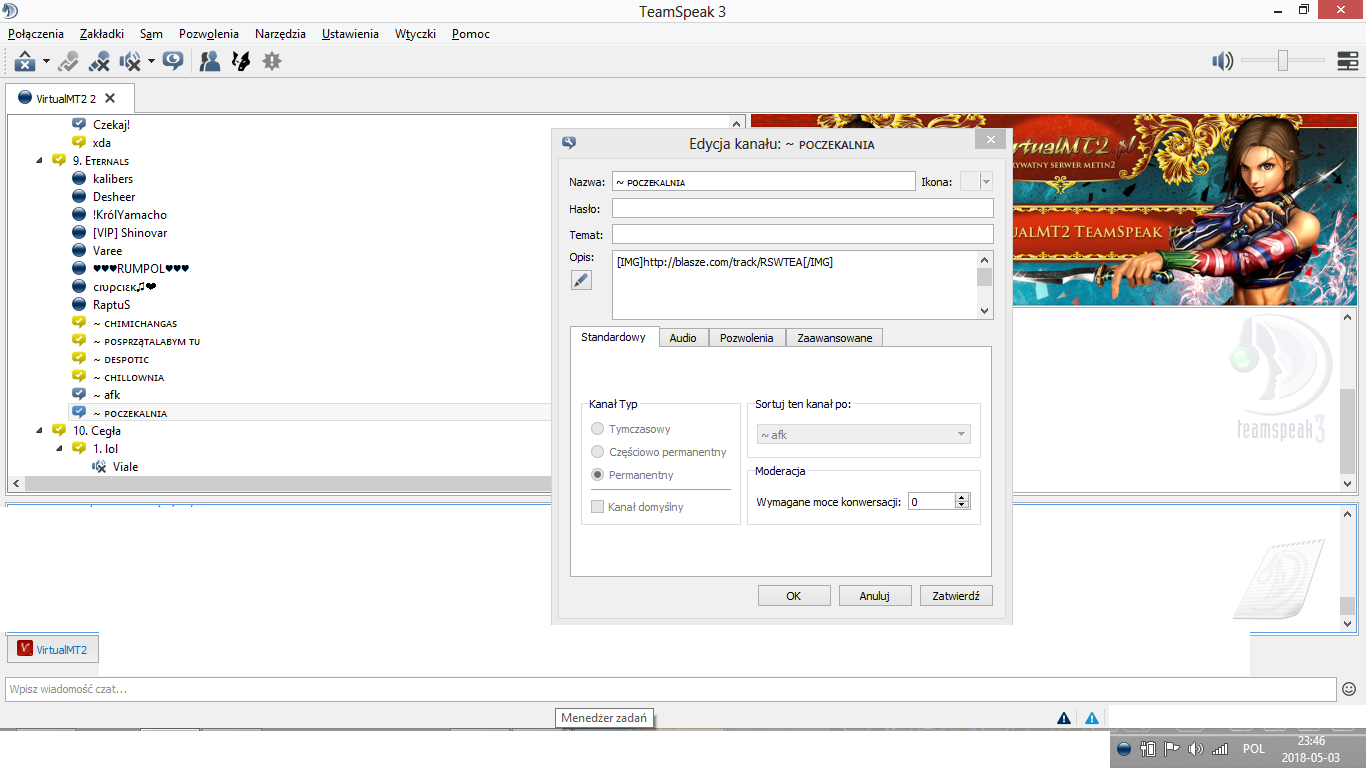The height and width of the screenshot is (768, 1366).
Task: Select the Standardowy tab
Action: tap(614, 337)
